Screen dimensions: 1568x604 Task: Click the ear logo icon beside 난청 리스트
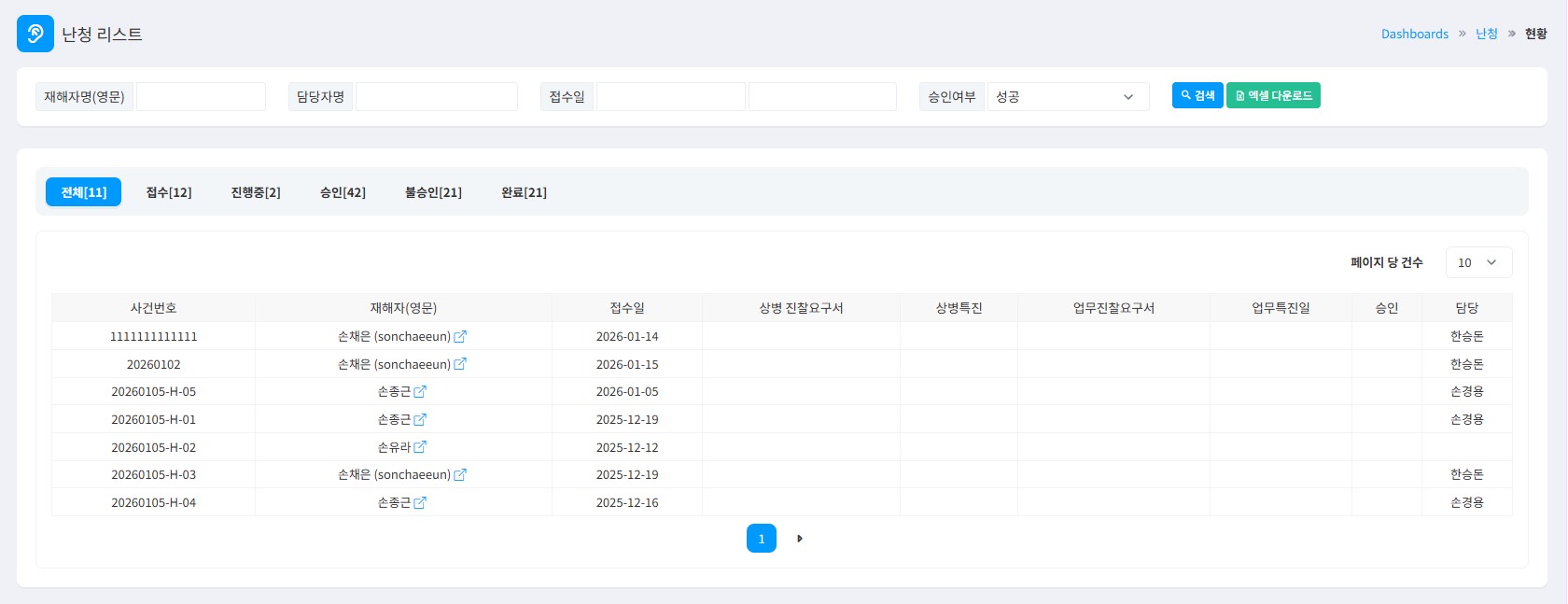pyautogui.click(x=35, y=34)
